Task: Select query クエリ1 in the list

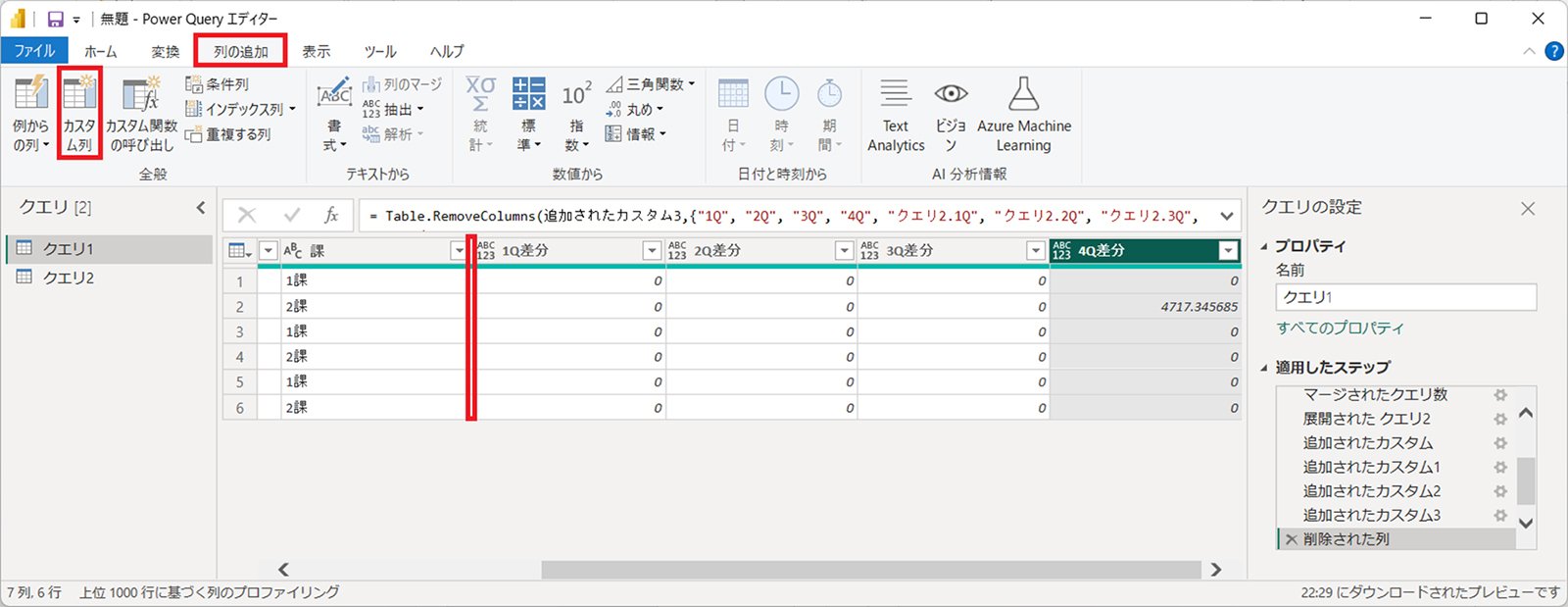Action: click(109, 249)
